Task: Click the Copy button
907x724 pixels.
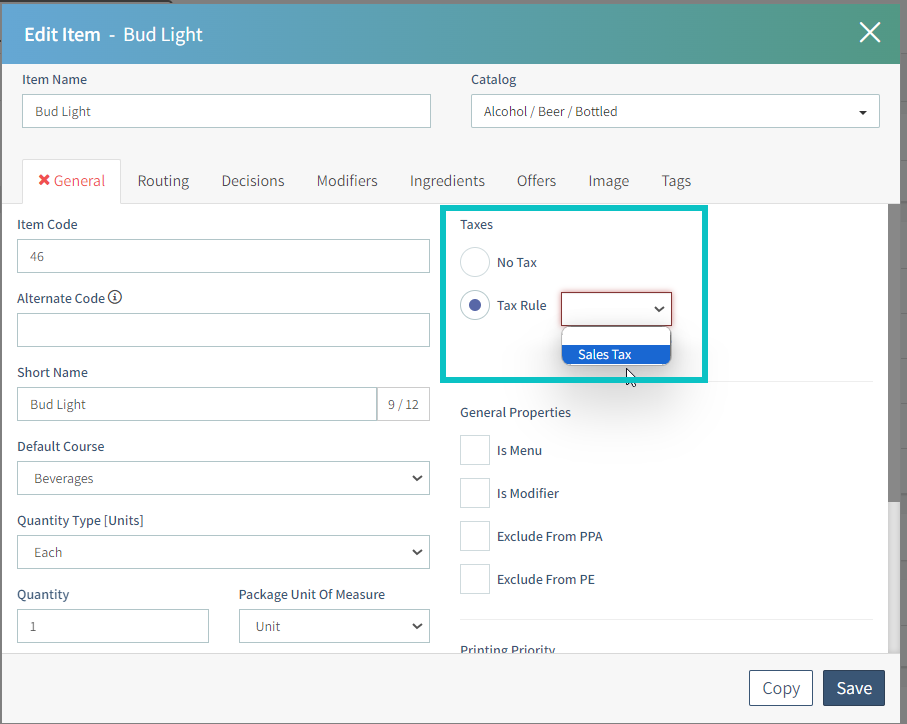Action: 780,688
